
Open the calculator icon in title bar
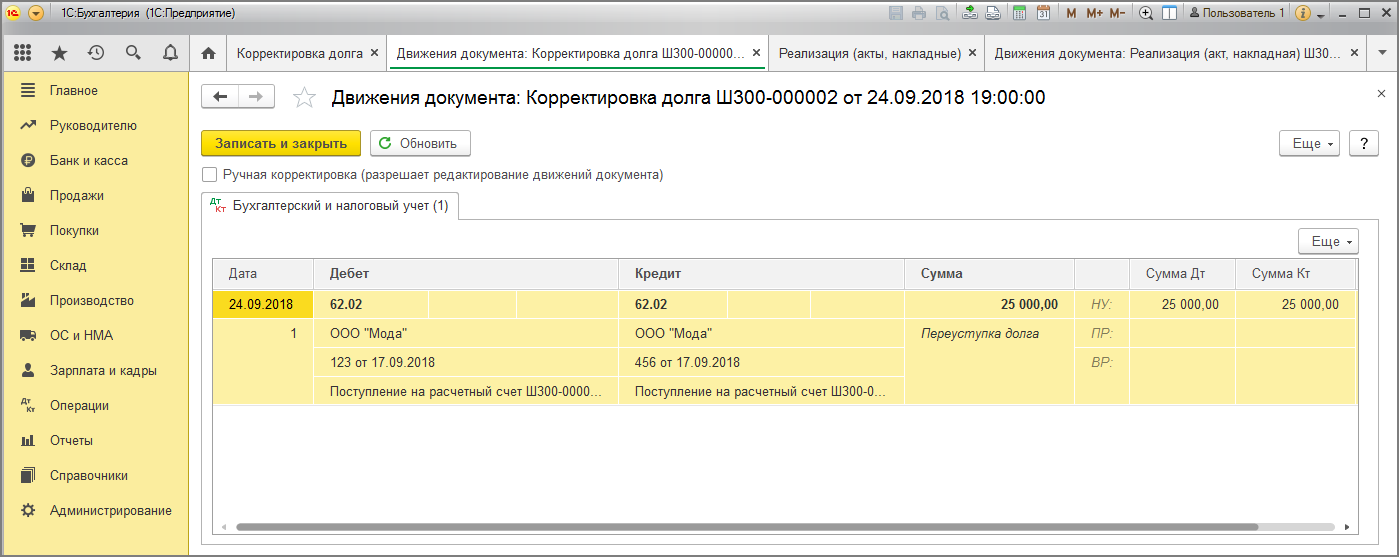click(1019, 13)
